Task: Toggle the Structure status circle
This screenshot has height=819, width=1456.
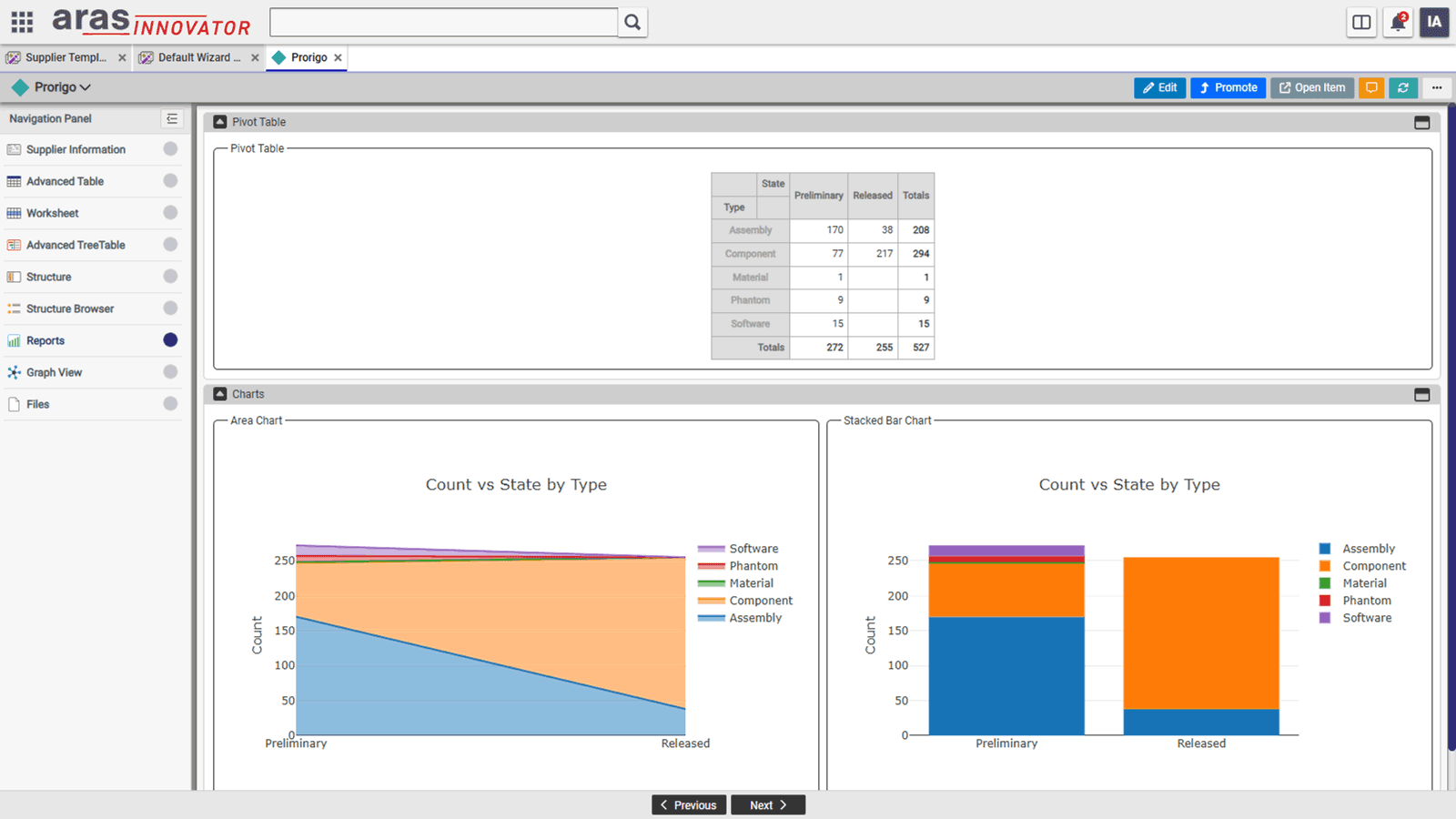Action: pos(170,277)
